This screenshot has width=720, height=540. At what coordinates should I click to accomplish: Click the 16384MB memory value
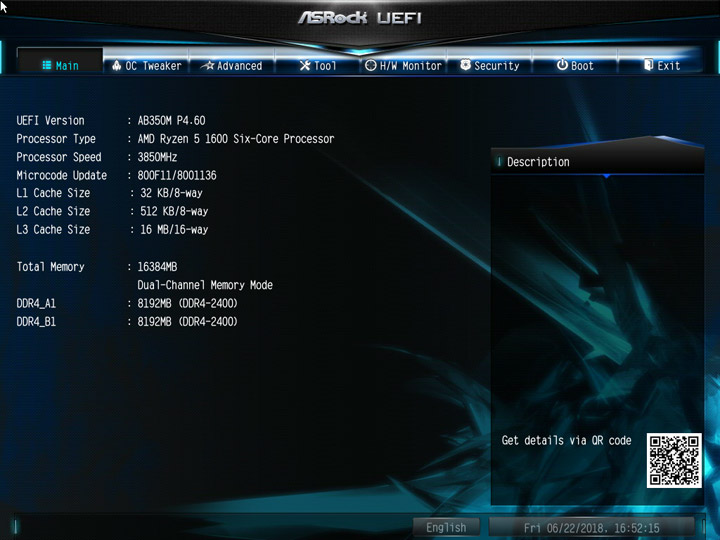tap(157, 267)
